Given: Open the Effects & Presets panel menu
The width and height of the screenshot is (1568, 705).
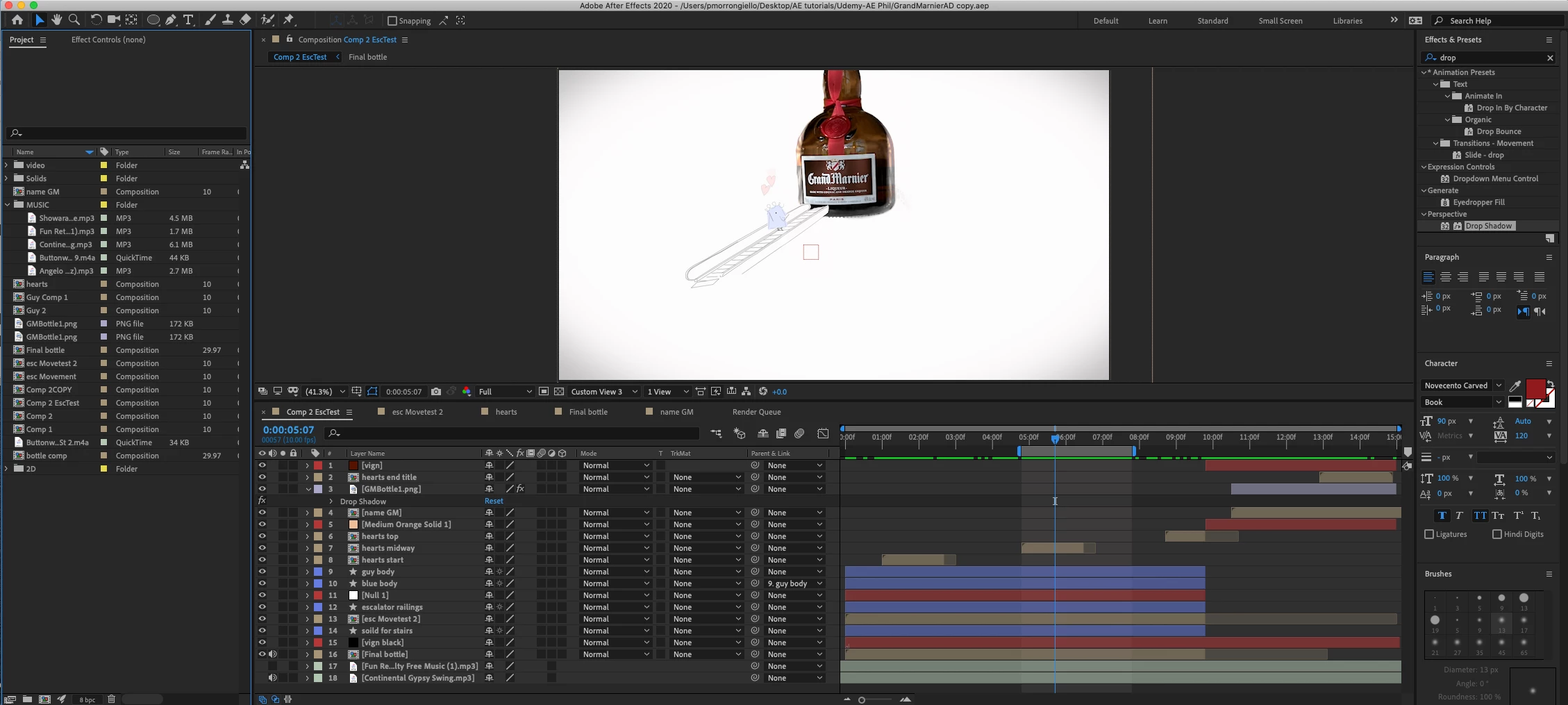Looking at the screenshot, I should 1549,40.
